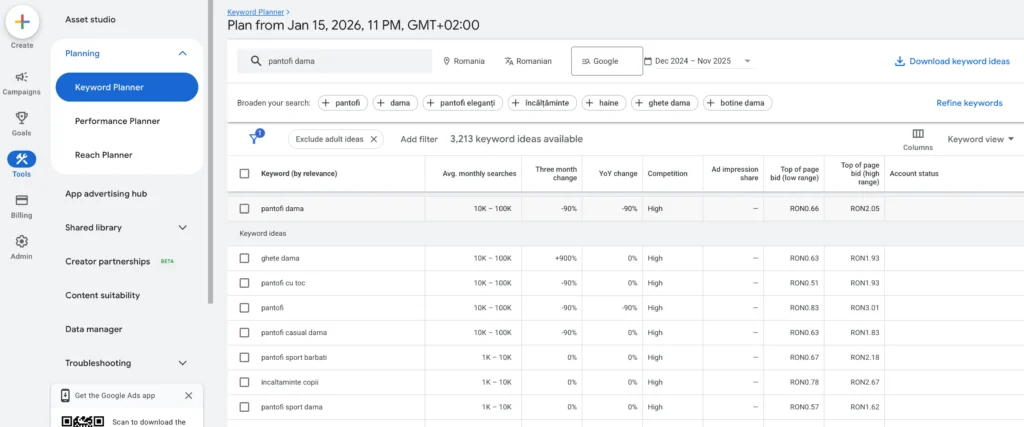Click the sidebar vertical scrollbar
The height and width of the screenshot is (427, 1024).
coord(210,151)
